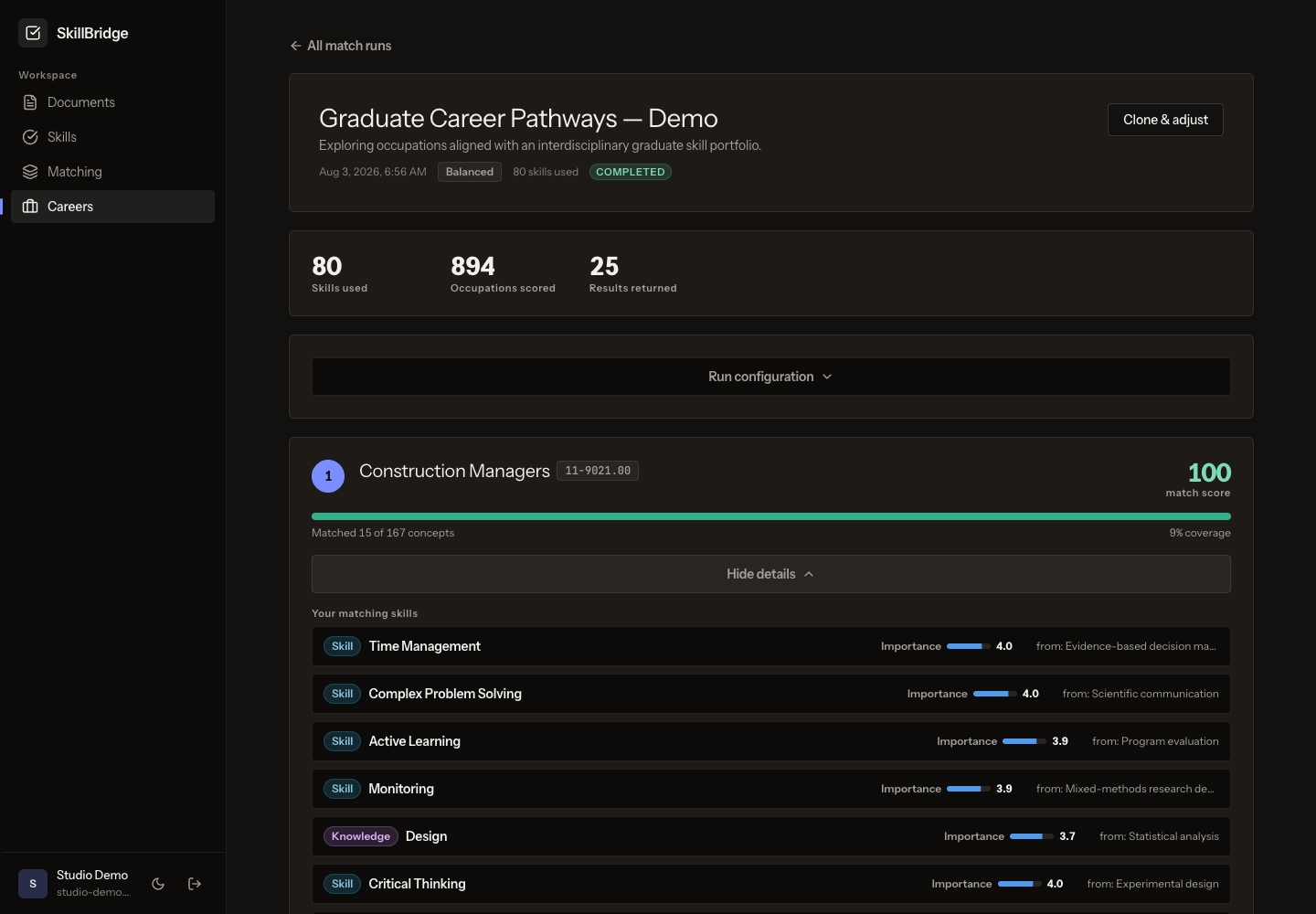Click 'Matched 15 of 167 concepts' text
This screenshot has width=1316, height=914.
click(x=383, y=533)
